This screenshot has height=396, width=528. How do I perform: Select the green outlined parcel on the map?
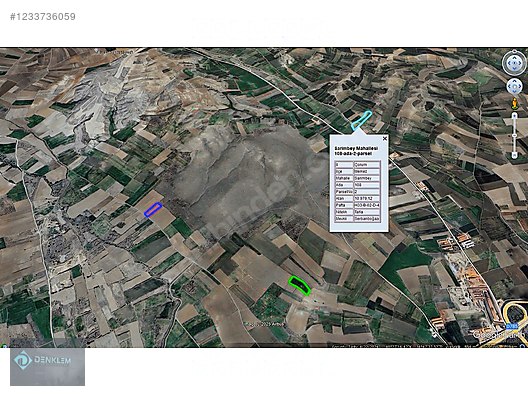(299, 286)
